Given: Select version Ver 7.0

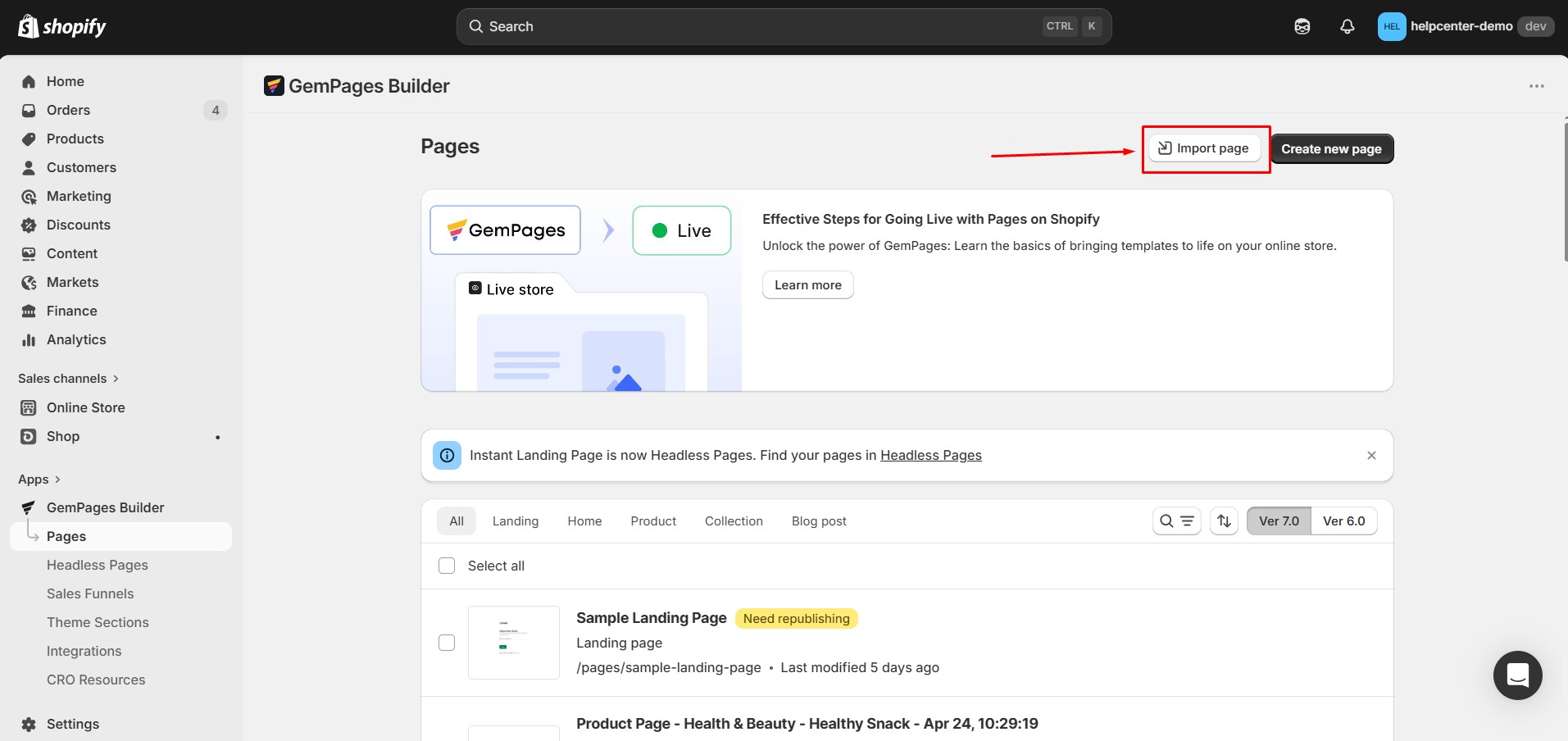Looking at the screenshot, I should (1279, 521).
